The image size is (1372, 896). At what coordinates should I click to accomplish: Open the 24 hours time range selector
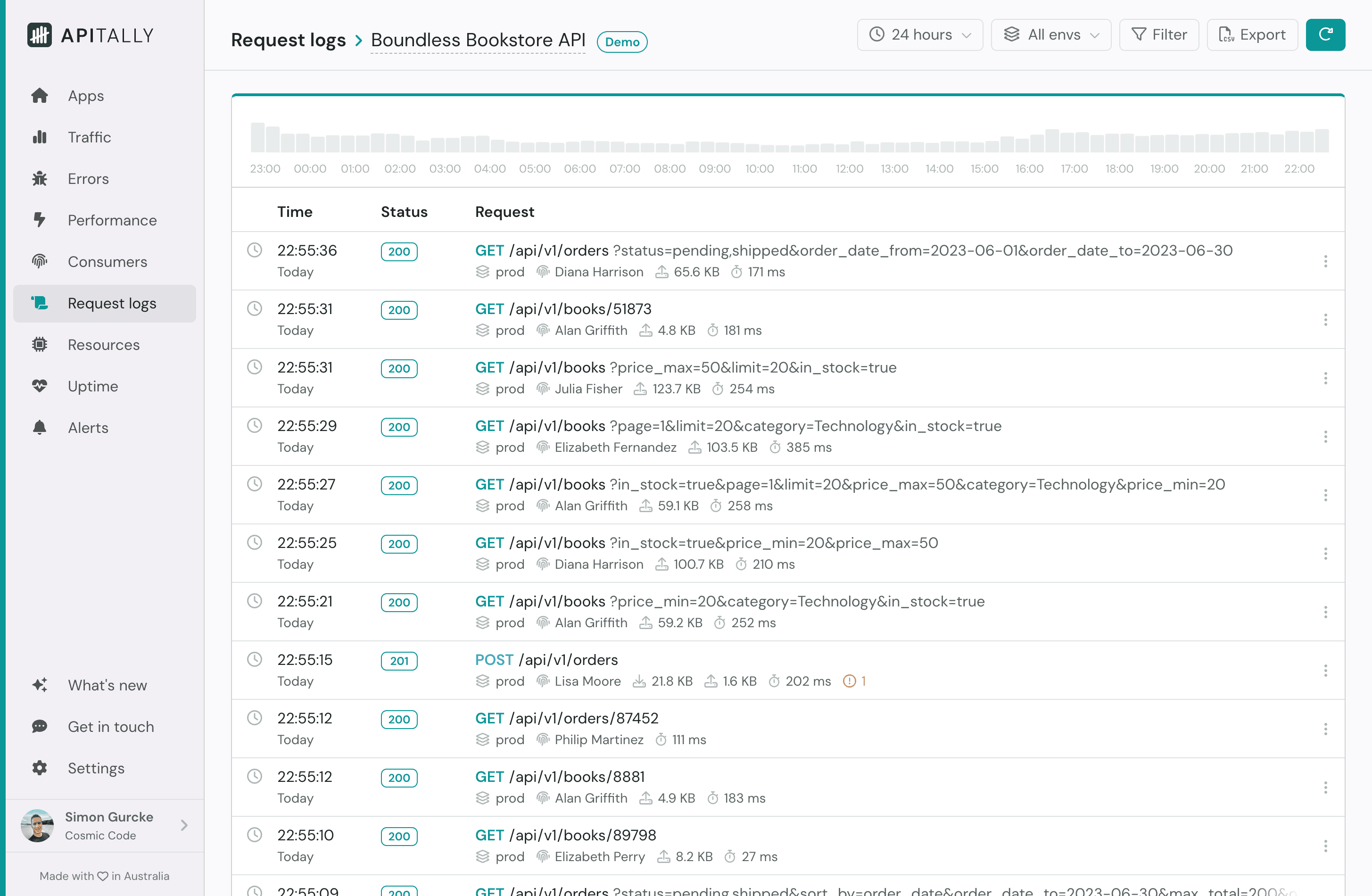coord(919,34)
